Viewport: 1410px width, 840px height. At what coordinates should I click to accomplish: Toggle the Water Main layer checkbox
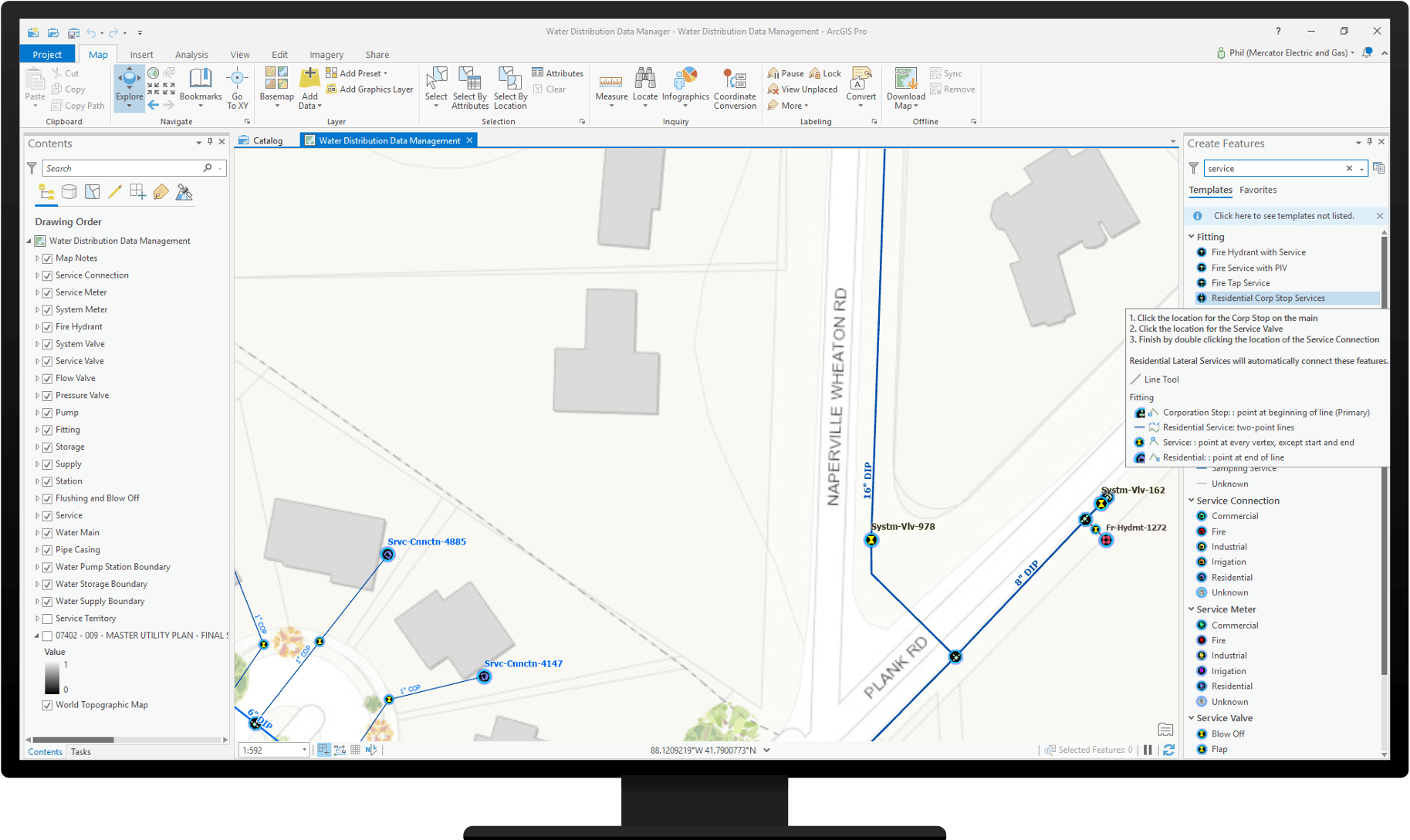47,533
